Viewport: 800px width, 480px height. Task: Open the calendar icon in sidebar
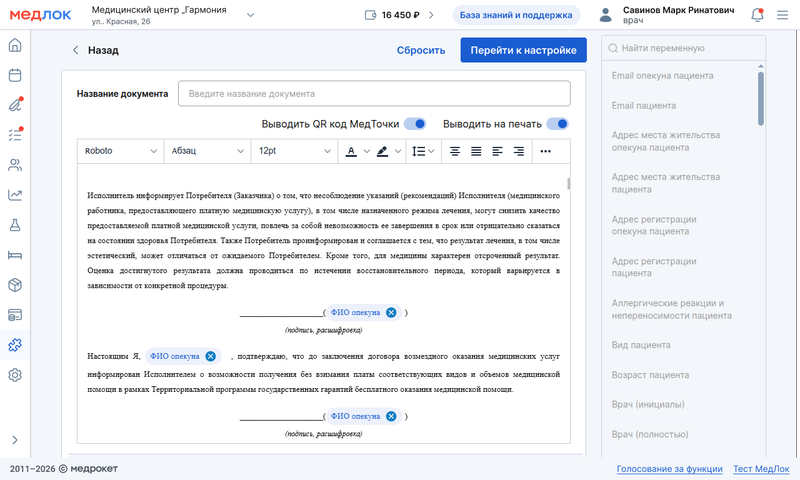pos(15,75)
